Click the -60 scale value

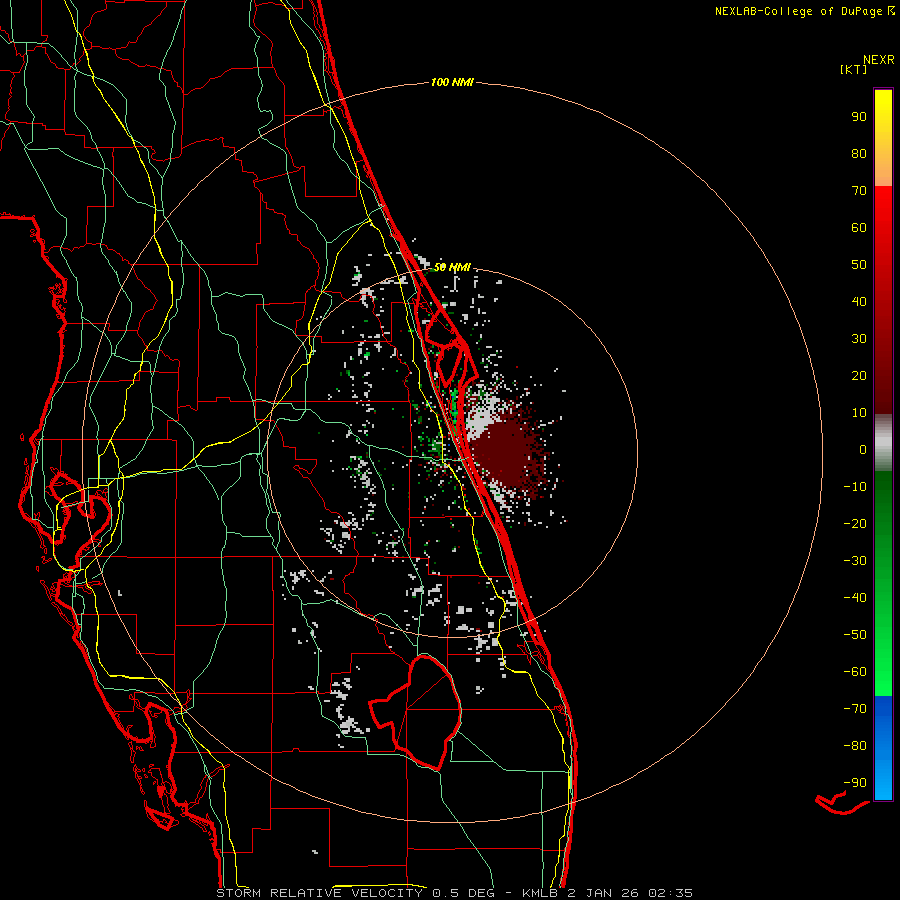pos(855,672)
